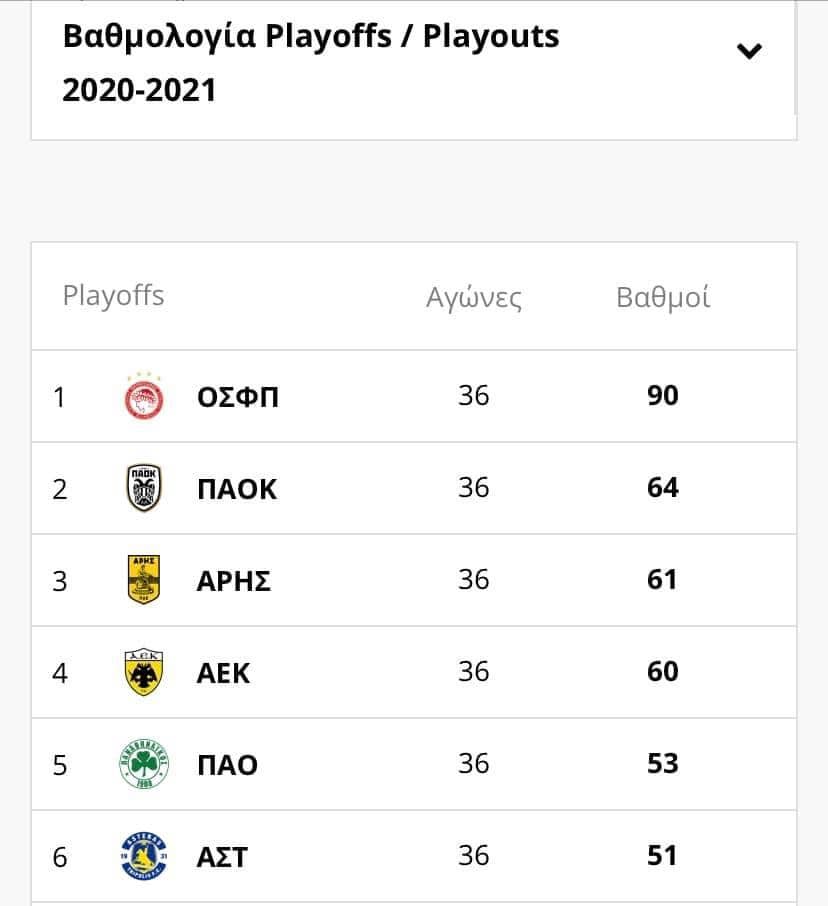Image resolution: width=828 pixels, height=906 pixels.
Task: Open the ΠΑΟΚ team link
Action: coord(237,490)
